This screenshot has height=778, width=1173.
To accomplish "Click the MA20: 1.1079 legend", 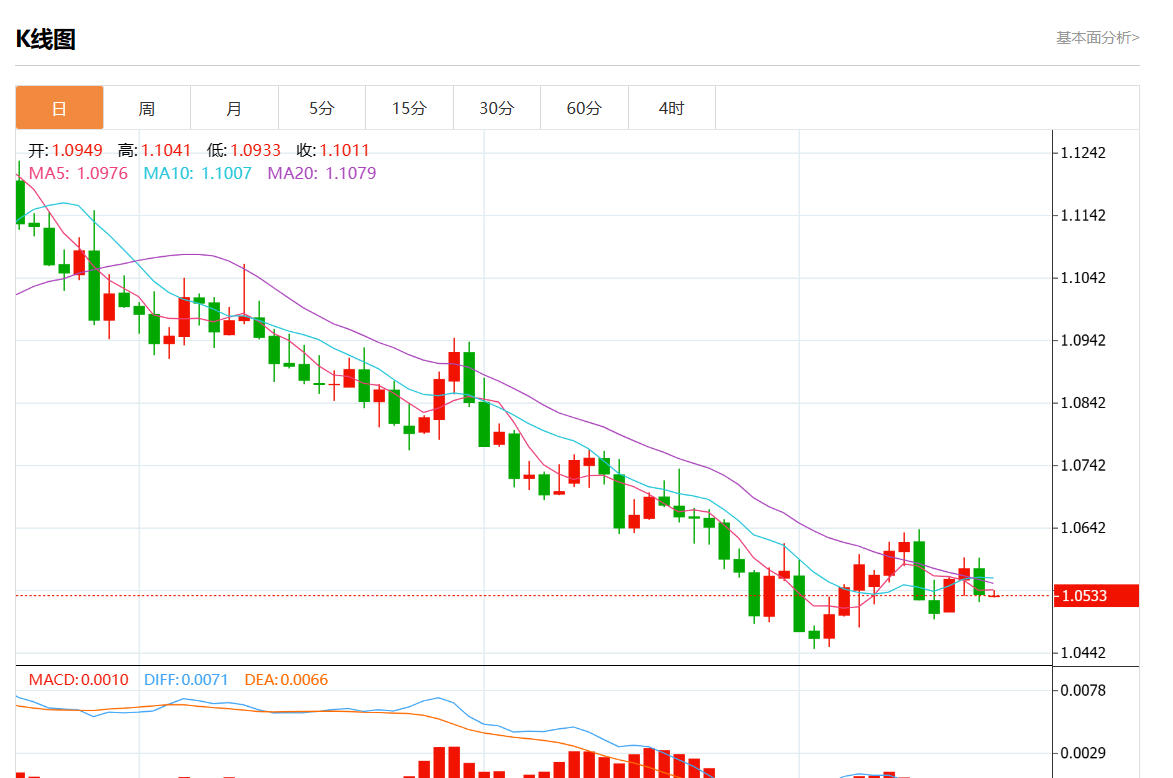I will point(322,174).
